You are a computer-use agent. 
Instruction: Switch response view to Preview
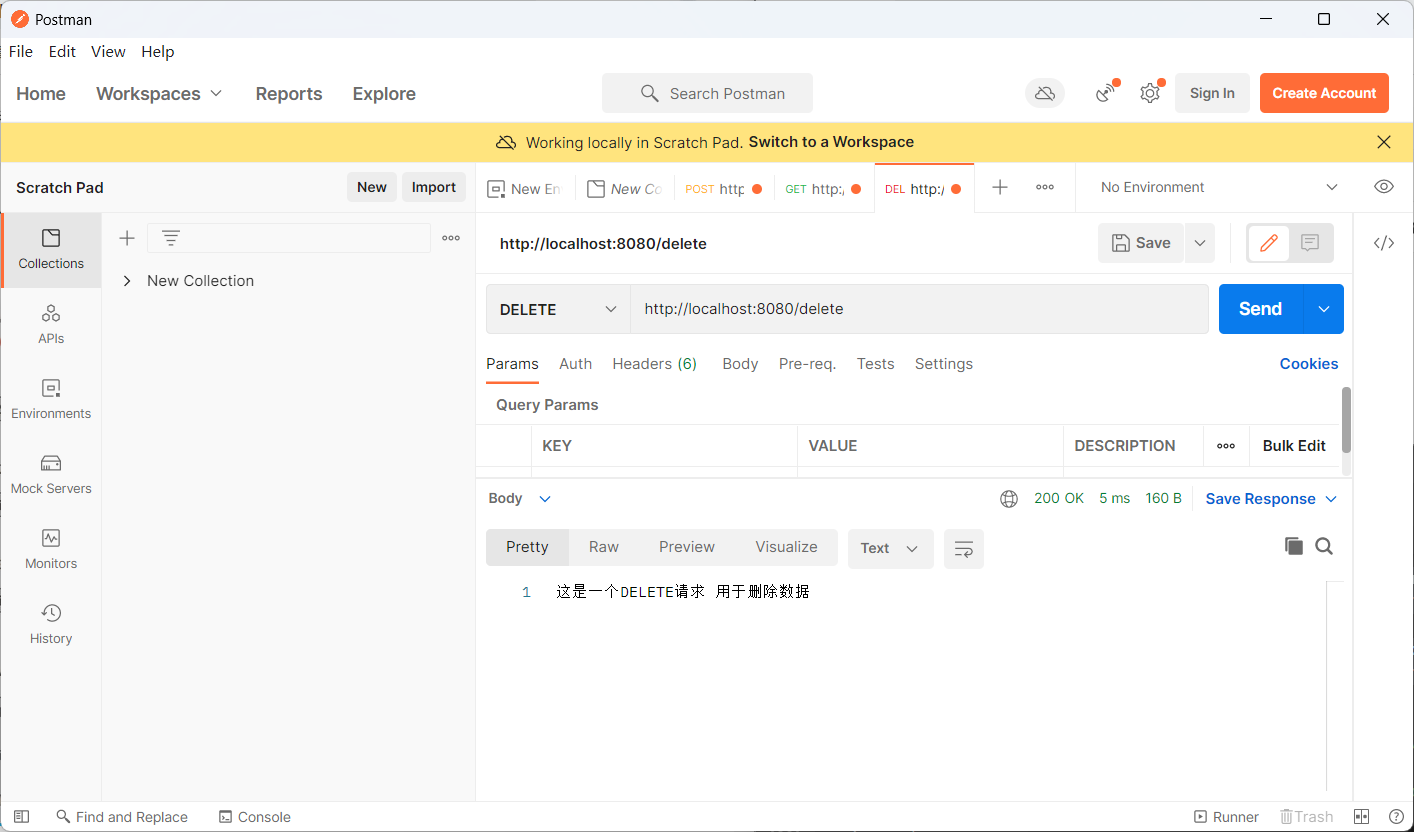[686, 547]
